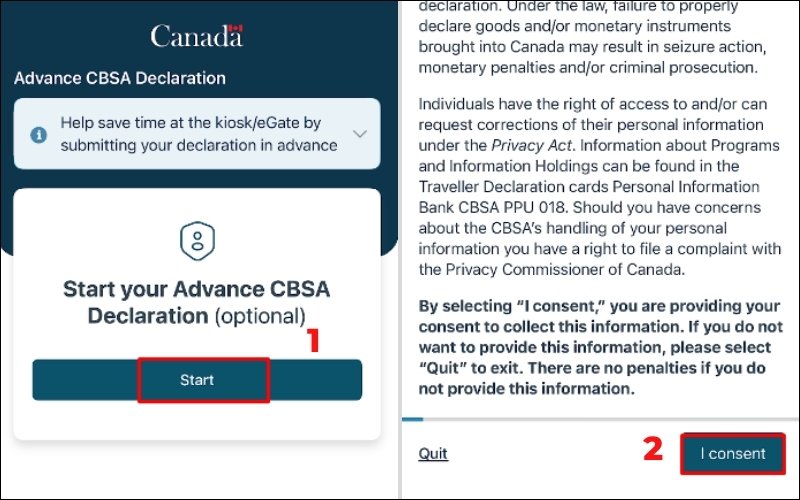The width and height of the screenshot is (800, 500).
Task: Click the Advance CBSA Declaration page title
Action: tap(120, 78)
